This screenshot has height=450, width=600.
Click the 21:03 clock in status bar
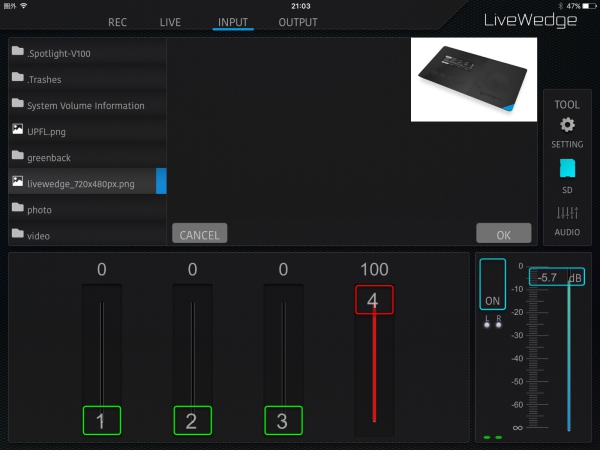[301, 6]
